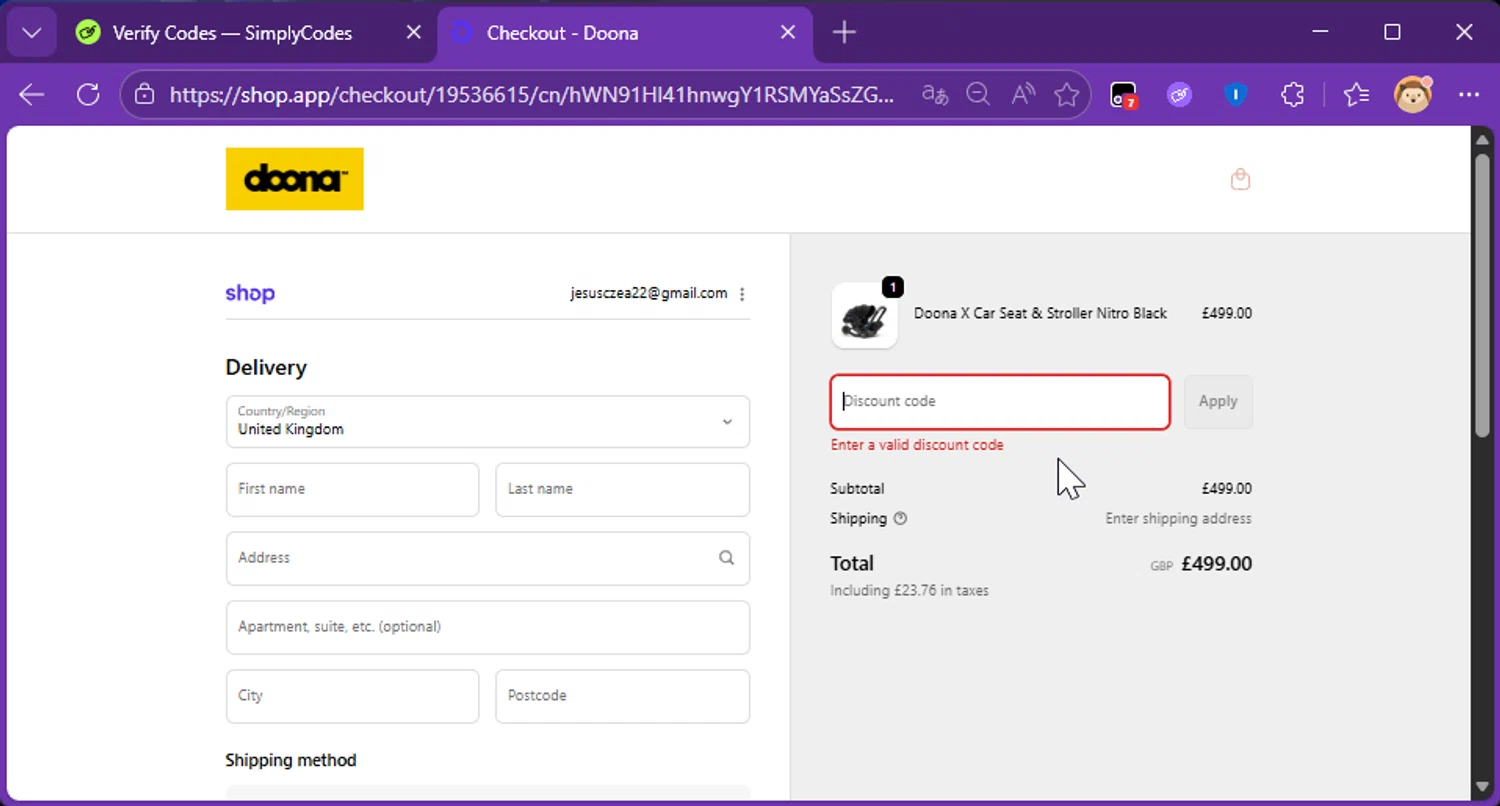Close the Verify Codes — SimplyCodes tab

413,33
